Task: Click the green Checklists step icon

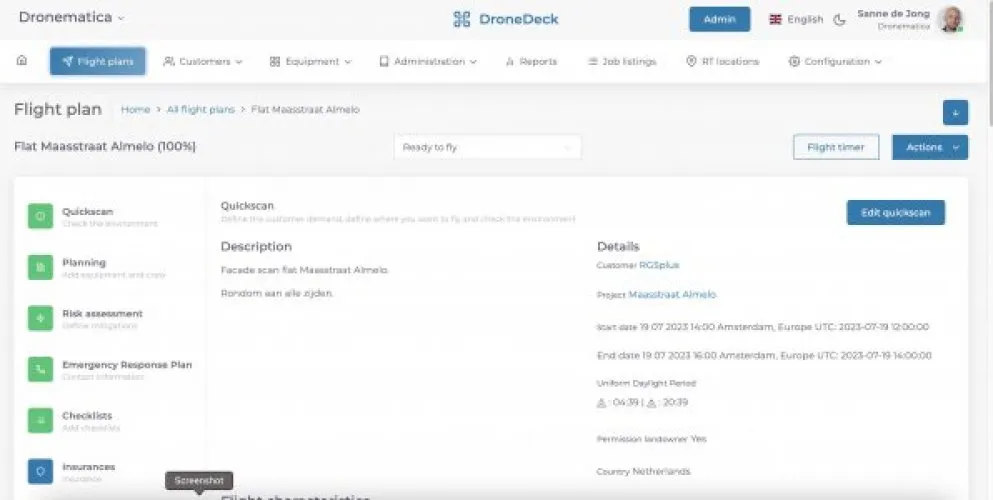Action: coord(41,420)
